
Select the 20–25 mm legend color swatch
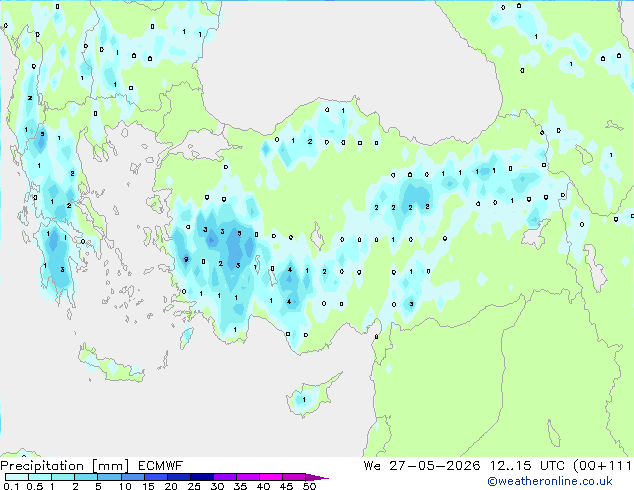click(x=178, y=477)
